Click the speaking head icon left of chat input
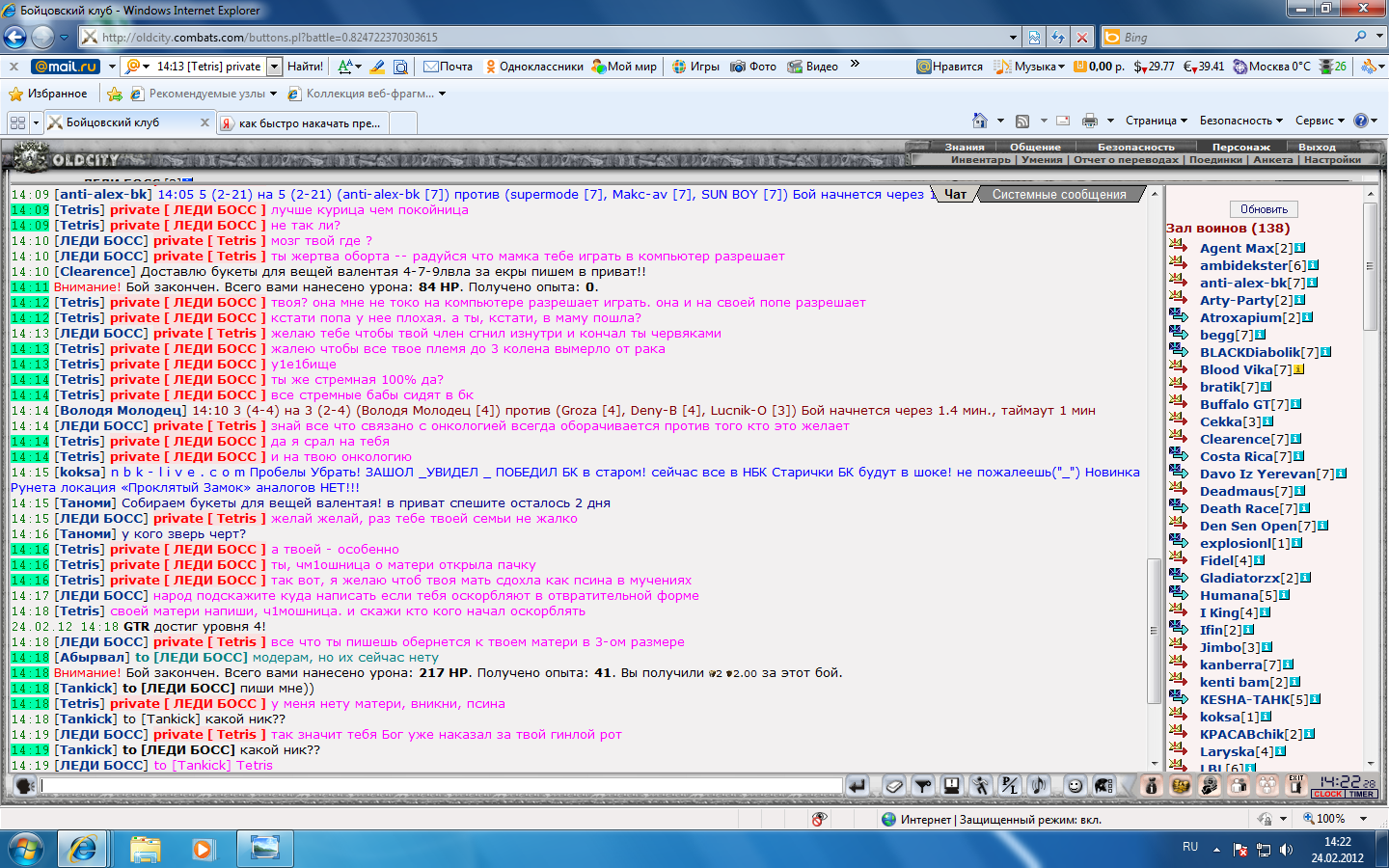Screen dimensions: 1389x868 click(26, 786)
